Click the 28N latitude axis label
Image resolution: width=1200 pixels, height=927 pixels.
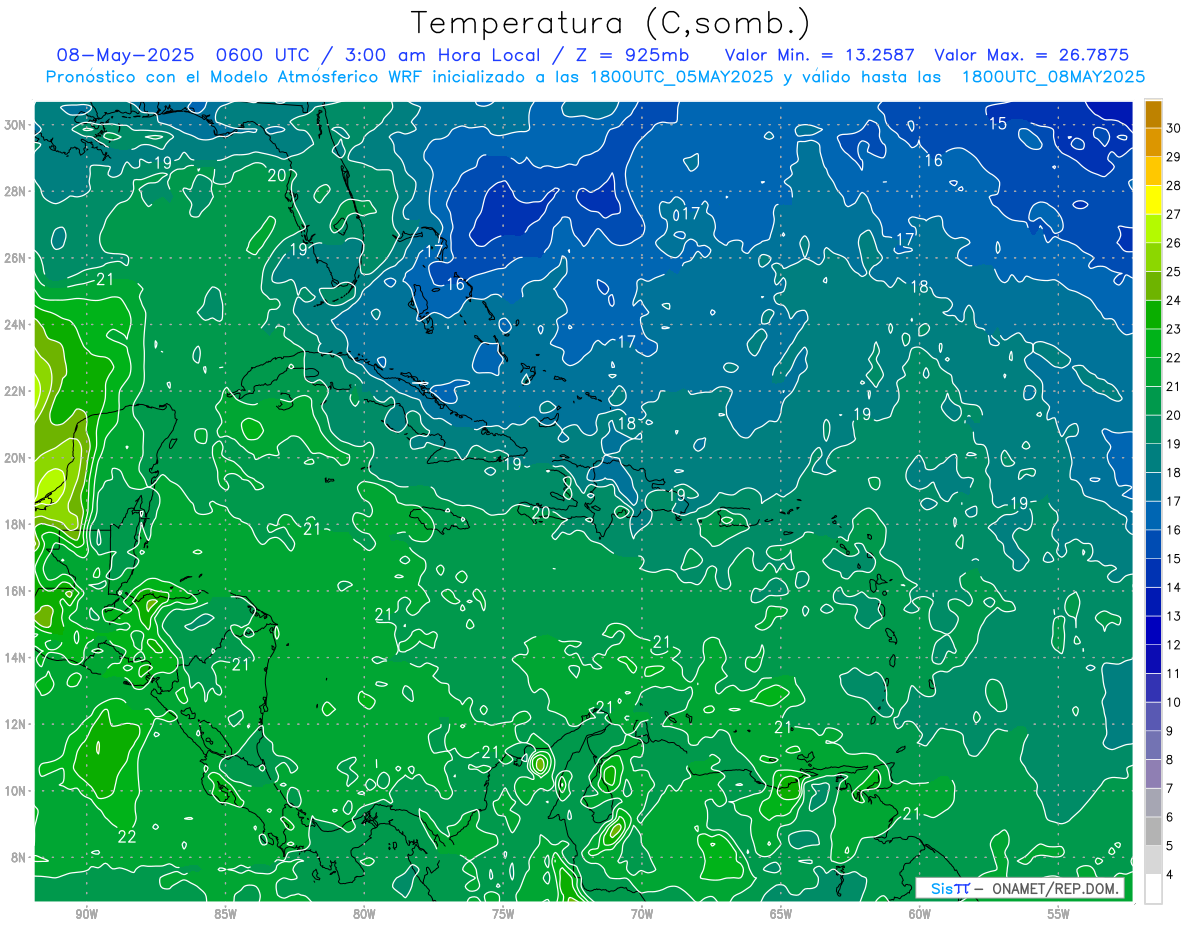click(16, 191)
